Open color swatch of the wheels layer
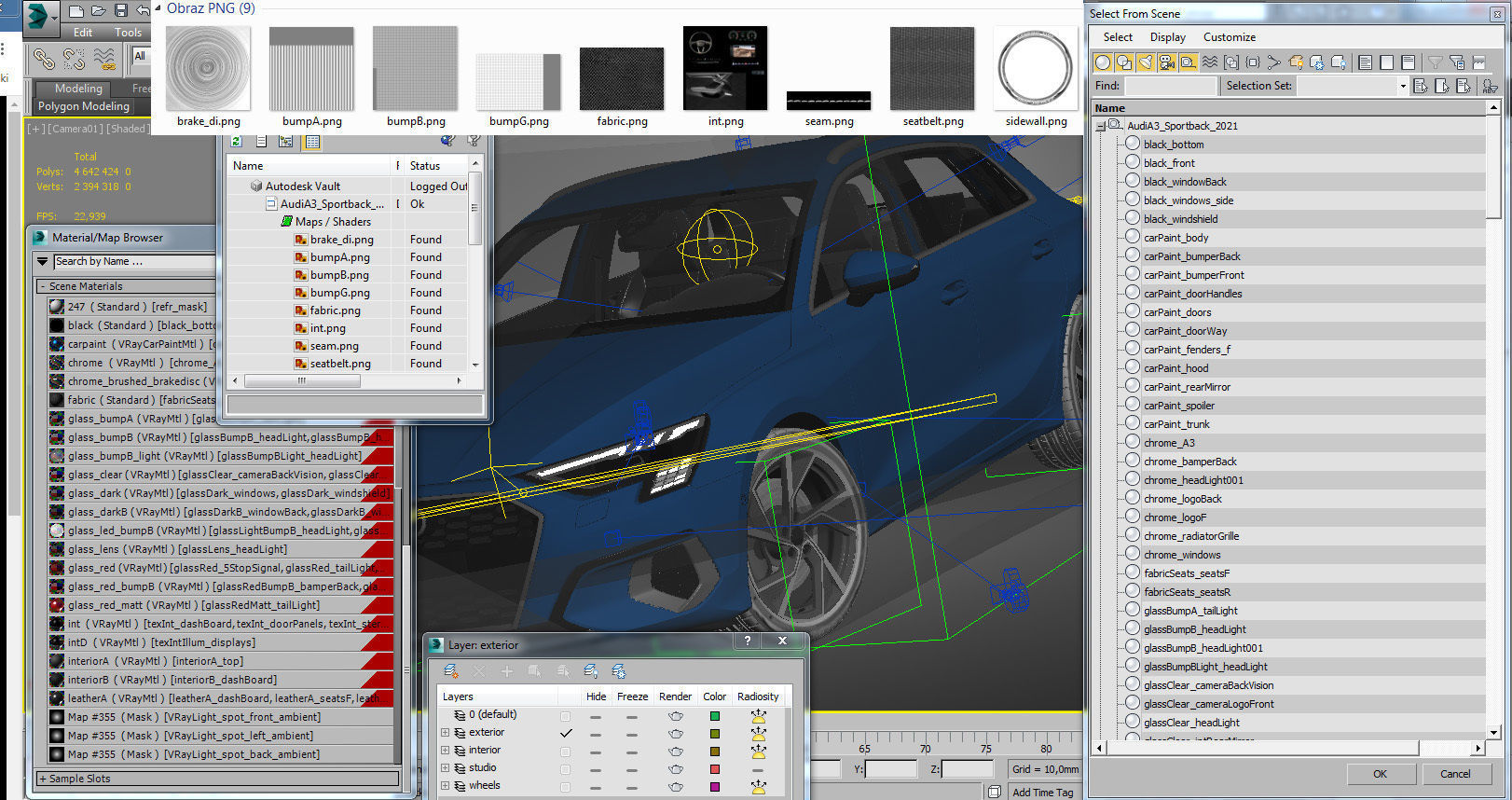 (715, 787)
